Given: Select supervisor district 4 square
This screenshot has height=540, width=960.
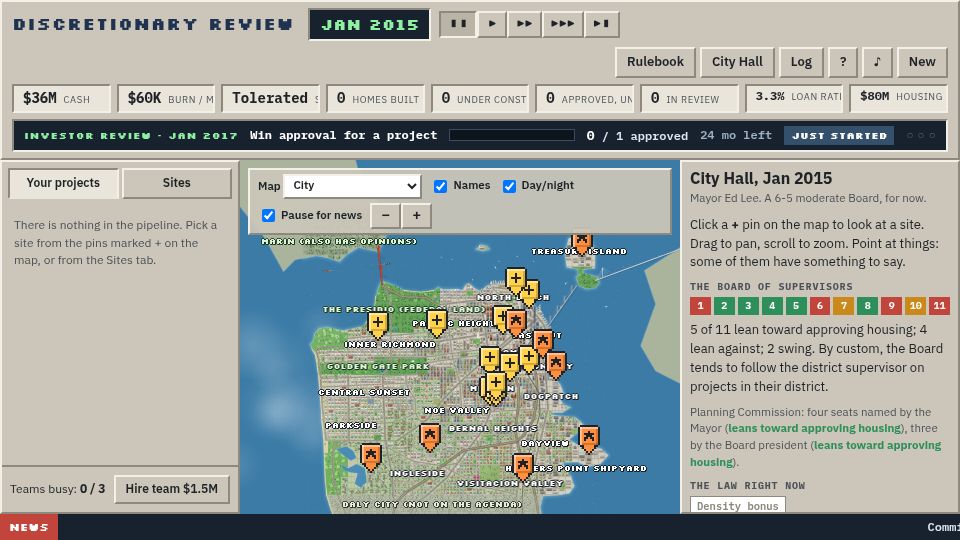Looking at the screenshot, I should pyautogui.click(x=772, y=306).
